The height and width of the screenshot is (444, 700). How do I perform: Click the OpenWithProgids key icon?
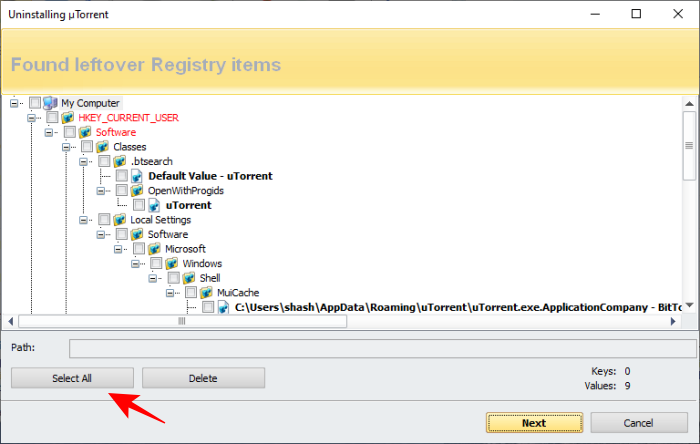pos(137,191)
